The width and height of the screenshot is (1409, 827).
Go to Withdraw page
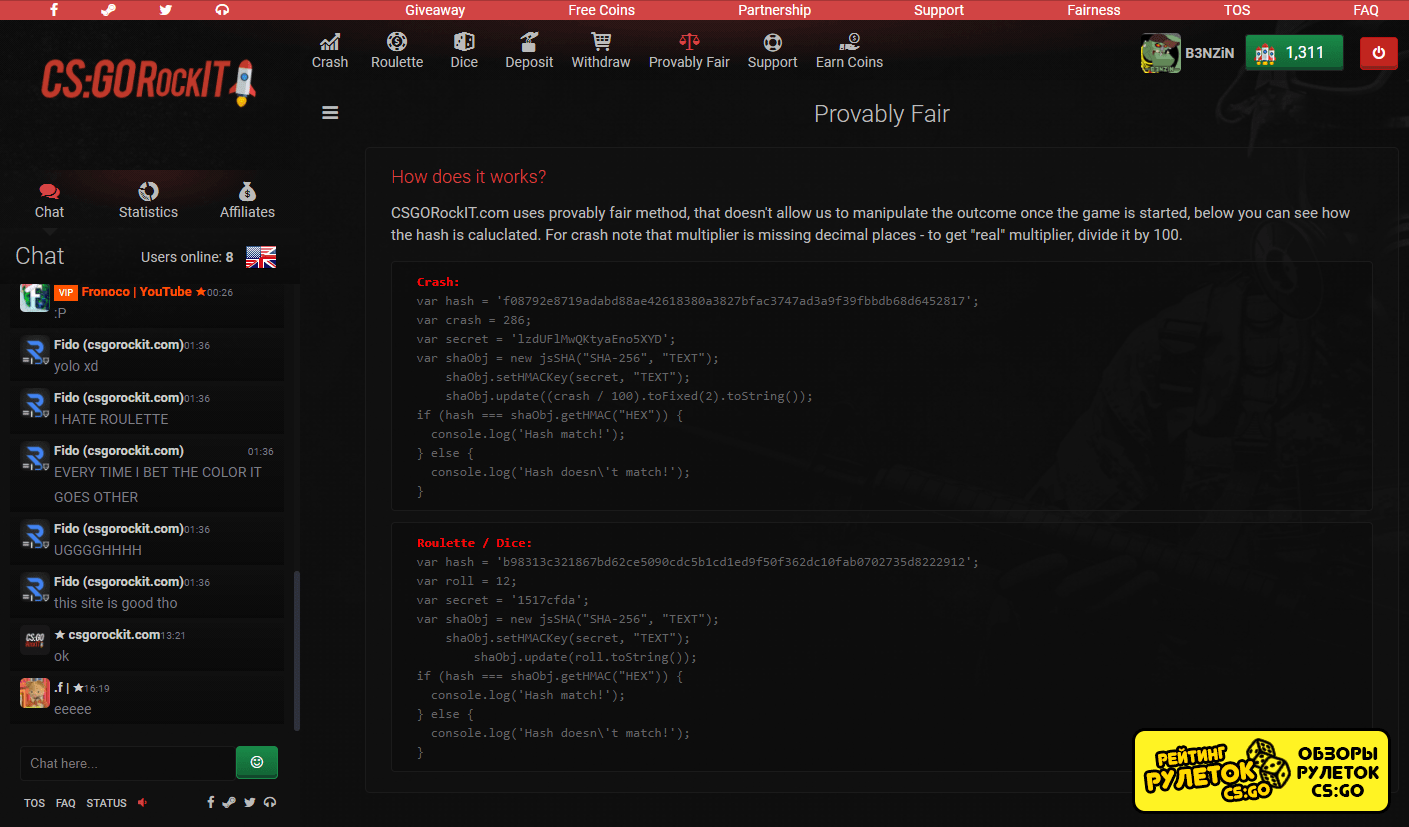tap(601, 51)
